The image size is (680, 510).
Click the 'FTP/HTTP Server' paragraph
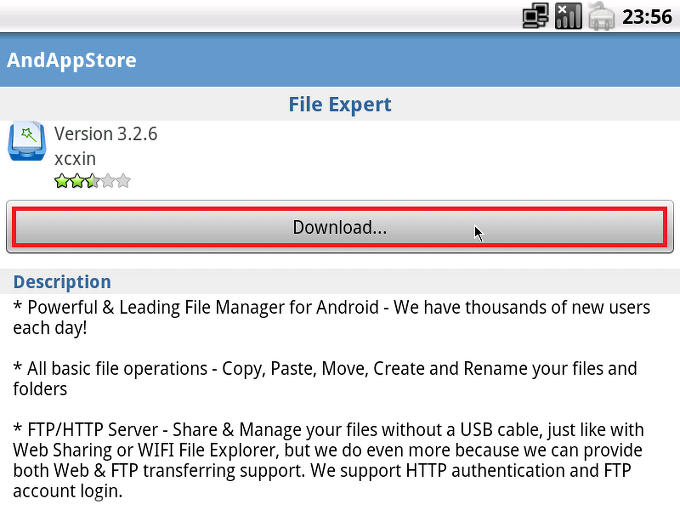328,460
